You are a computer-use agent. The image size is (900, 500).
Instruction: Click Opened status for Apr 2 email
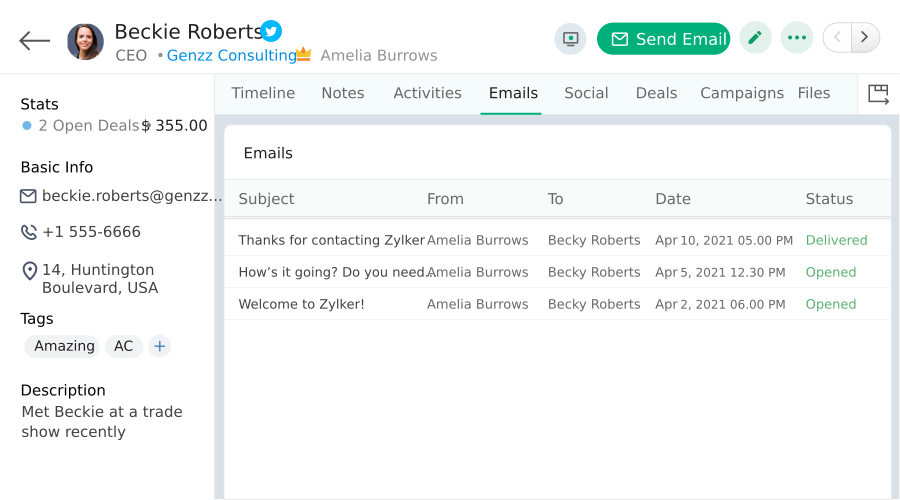[831, 304]
